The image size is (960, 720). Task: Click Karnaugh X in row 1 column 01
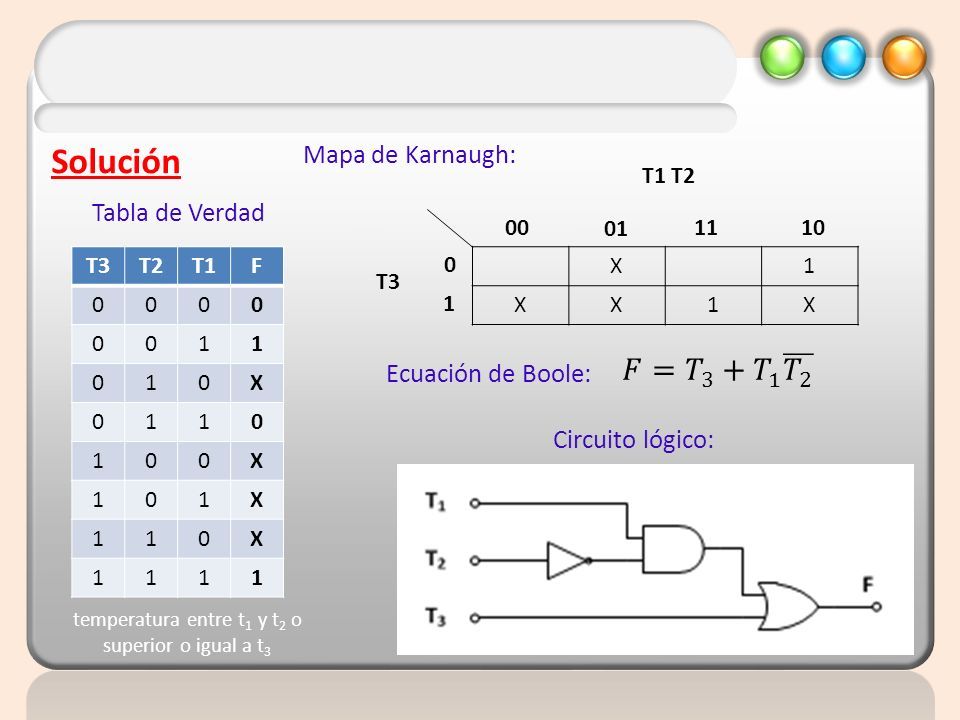[x=617, y=305]
